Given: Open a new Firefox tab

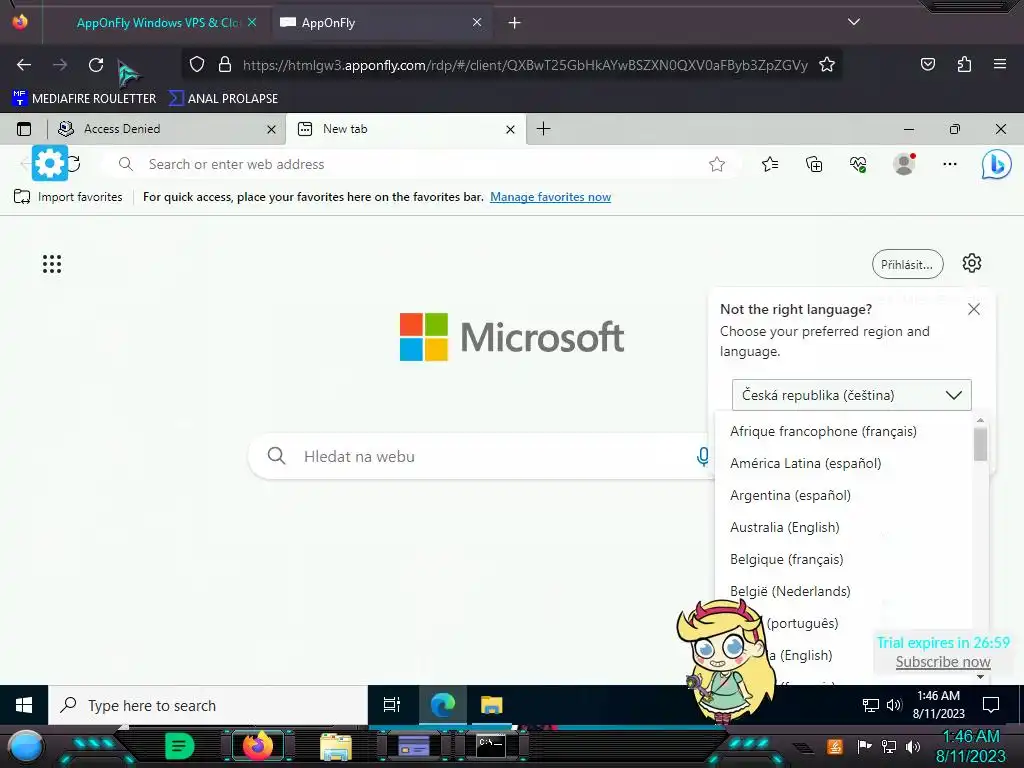Looking at the screenshot, I should point(515,23).
